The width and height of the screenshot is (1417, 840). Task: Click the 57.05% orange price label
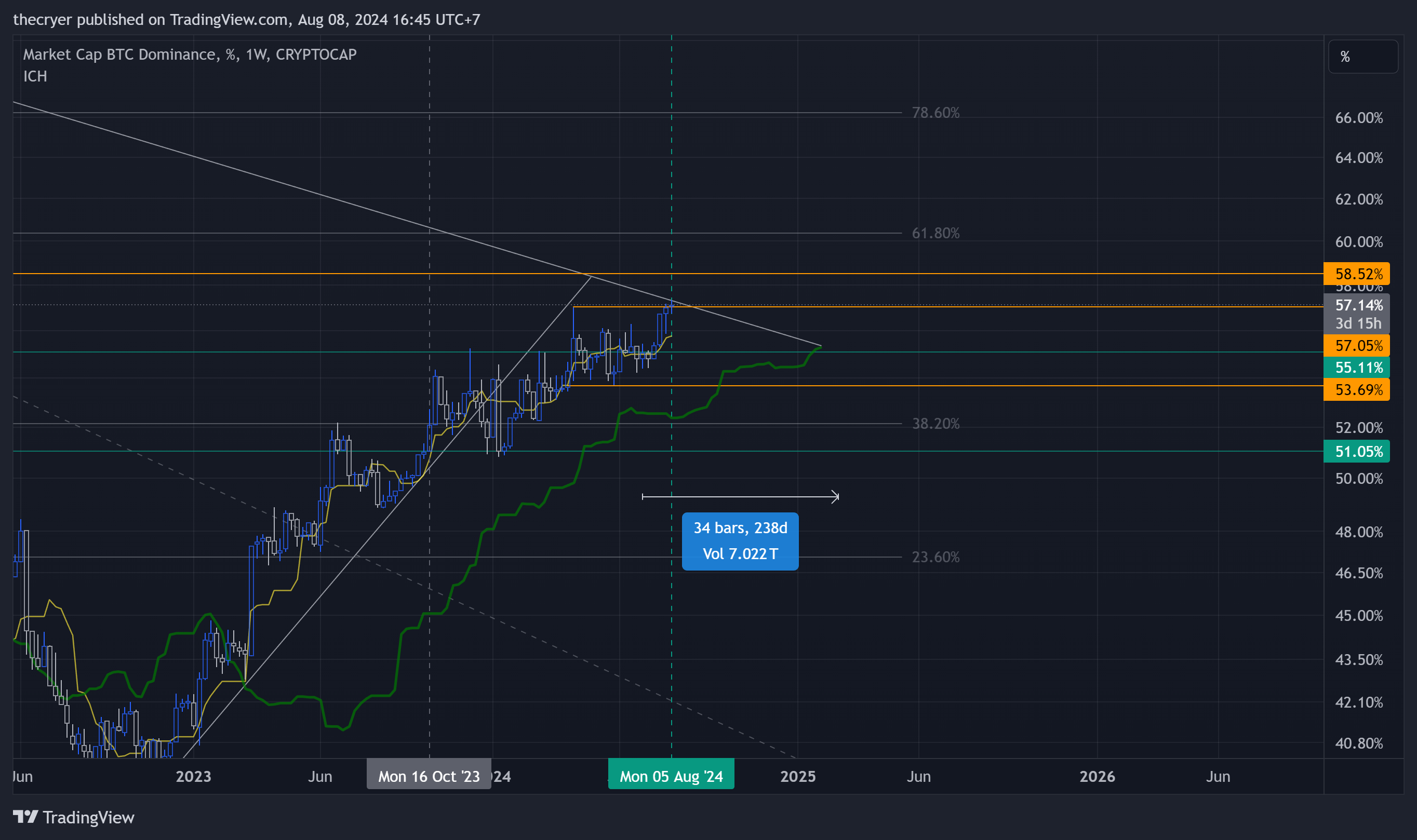tap(1356, 345)
